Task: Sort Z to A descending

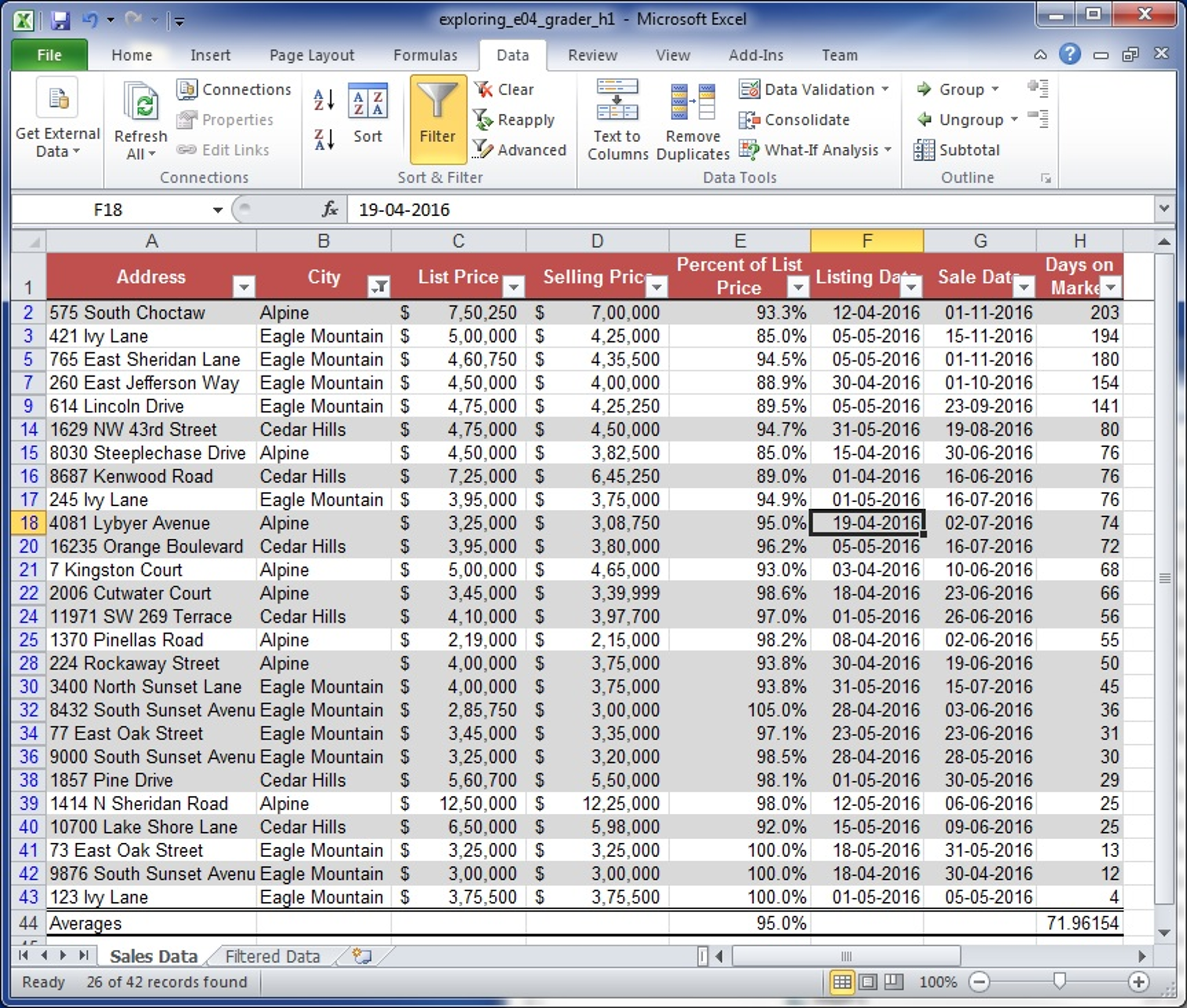Action: point(324,140)
